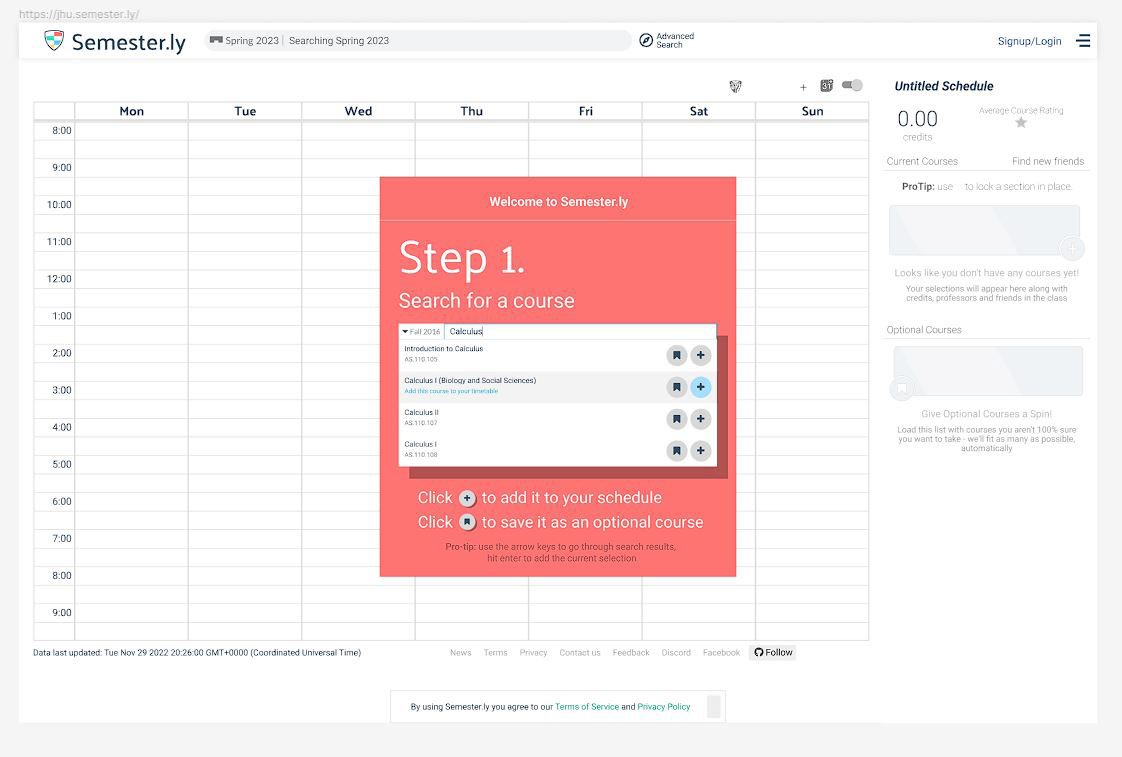Bookmark Calculus I (Biology and Social Sciences)
The image size is (1122, 757).
(676, 387)
